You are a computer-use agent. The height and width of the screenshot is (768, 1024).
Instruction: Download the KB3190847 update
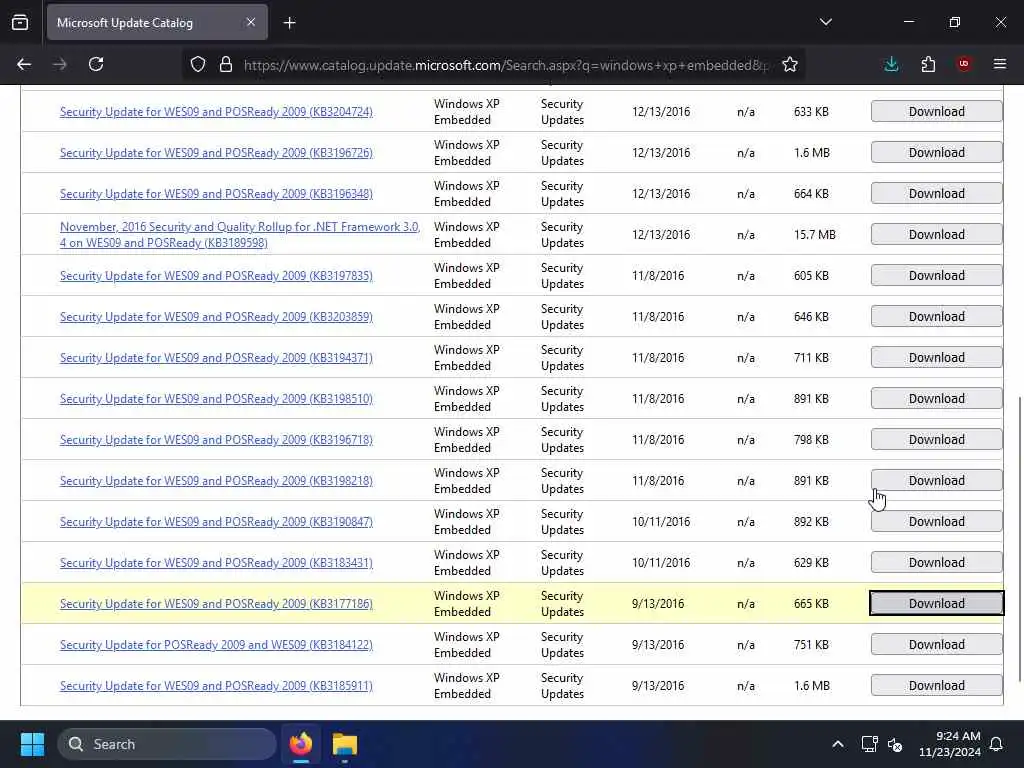tap(936, 522)
